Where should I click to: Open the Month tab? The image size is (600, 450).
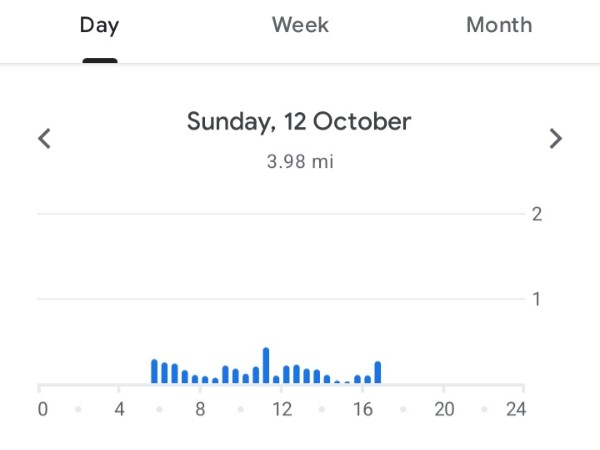(x=499, y=25)
